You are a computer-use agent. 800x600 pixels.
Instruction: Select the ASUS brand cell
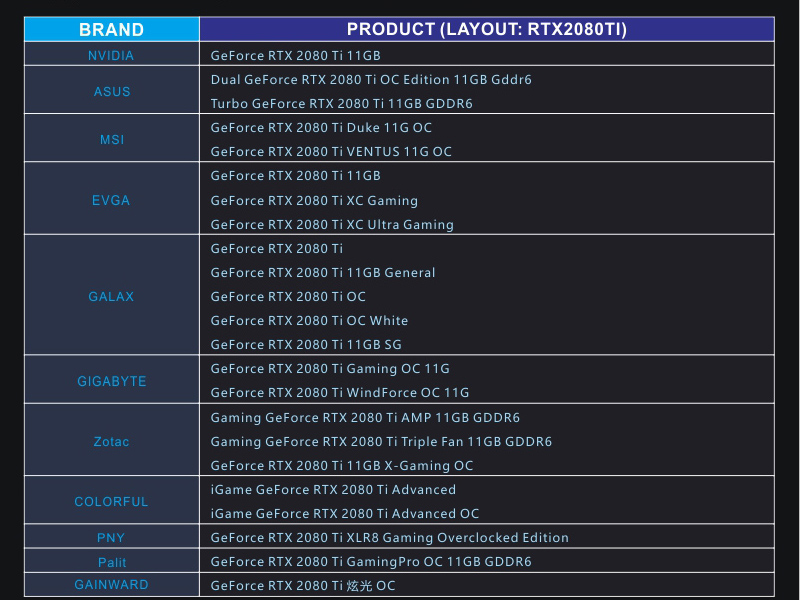coord(111,92)
